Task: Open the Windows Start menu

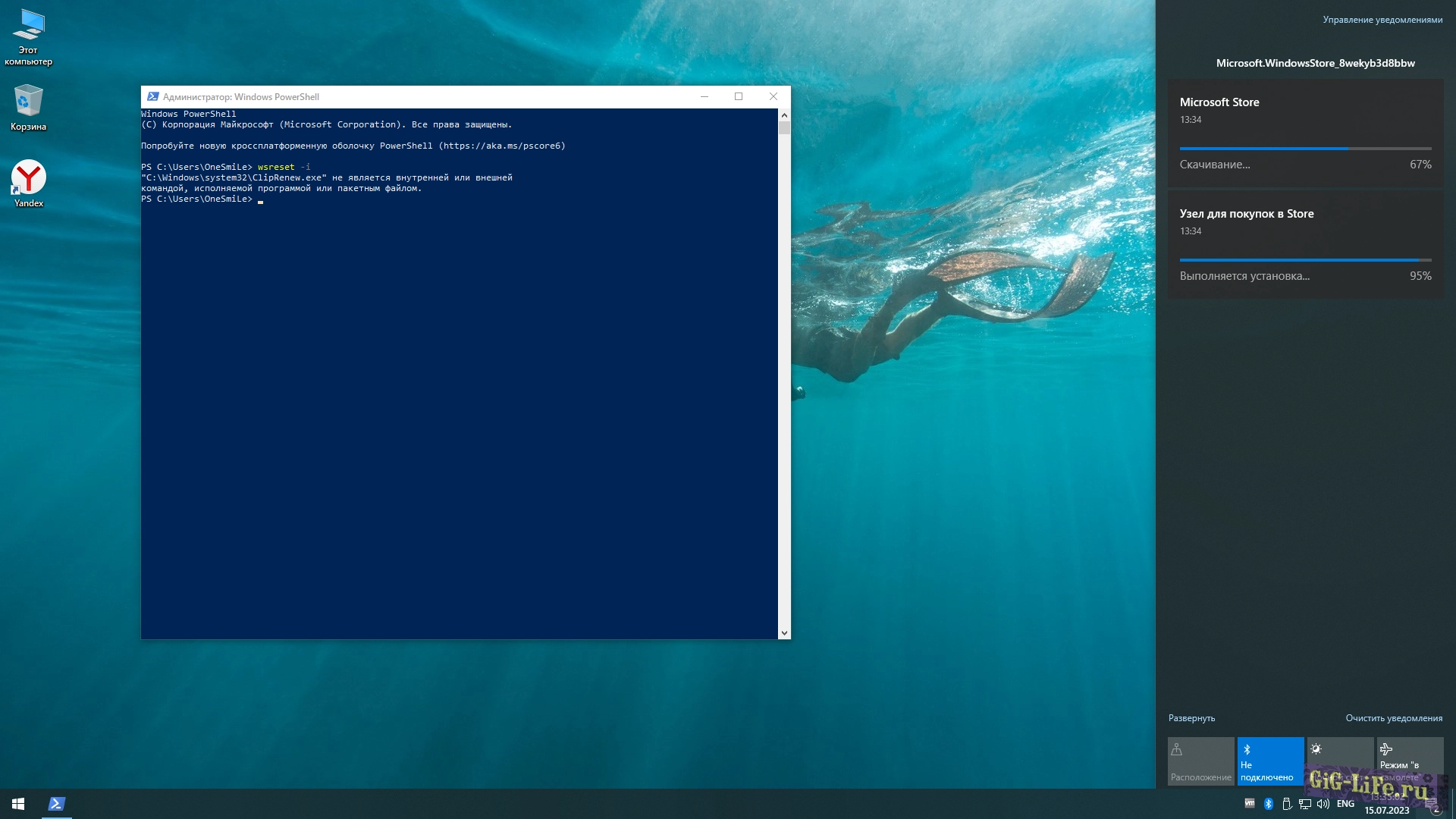Action: coord(18,804)
